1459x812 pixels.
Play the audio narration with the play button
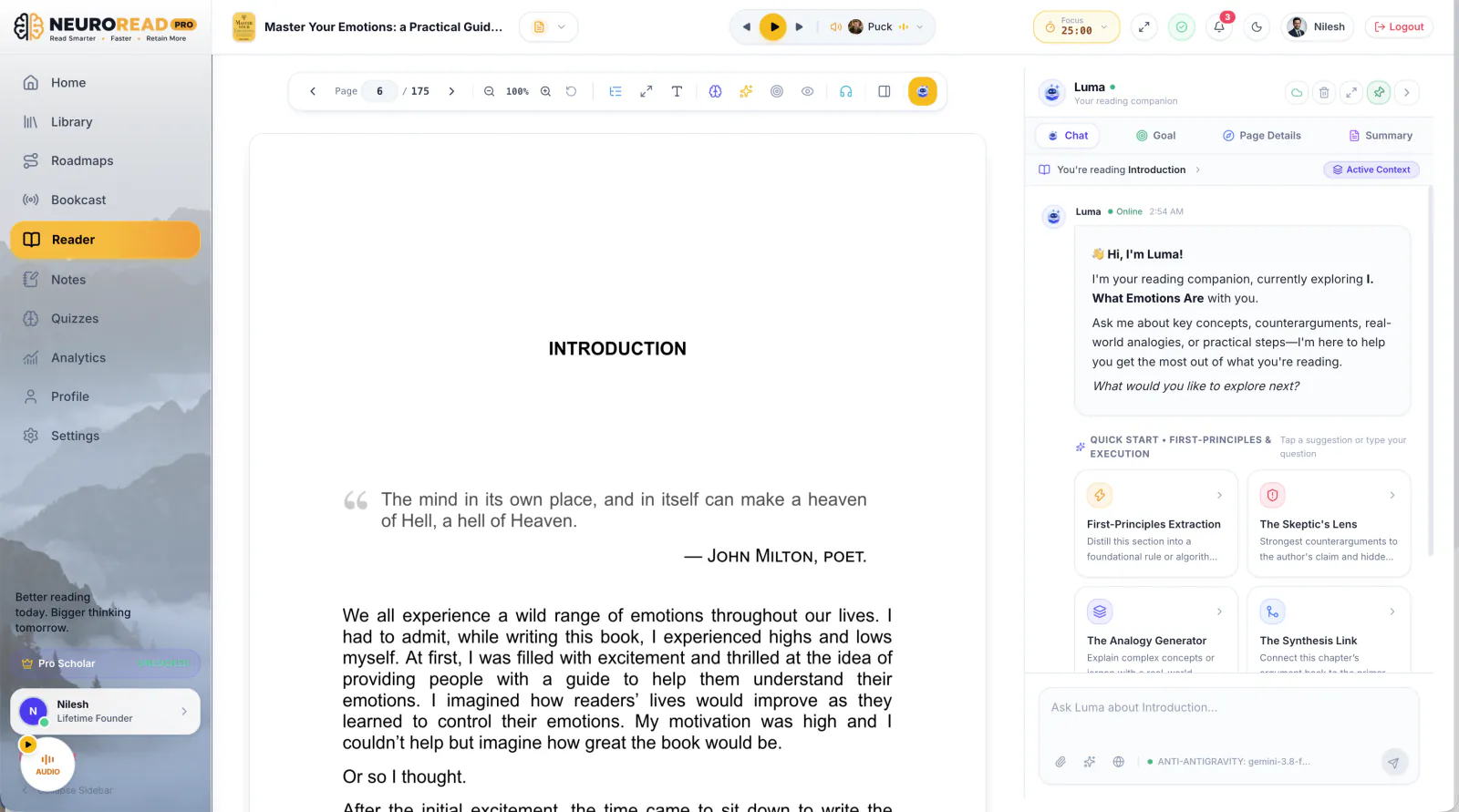(773, 26)
